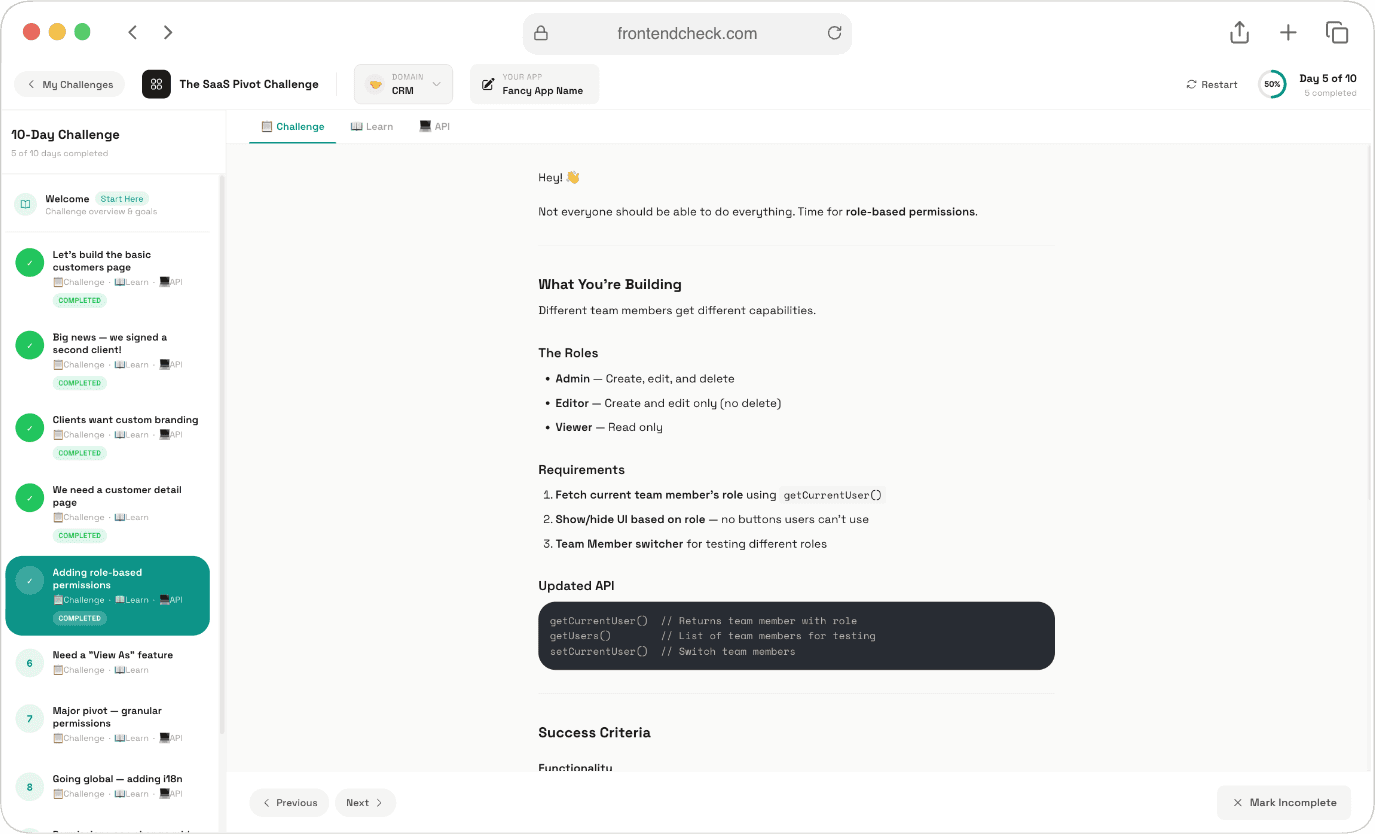Toggle the checkmark on basic customers page task
The image size is (1375, 834).
point(29,262)
